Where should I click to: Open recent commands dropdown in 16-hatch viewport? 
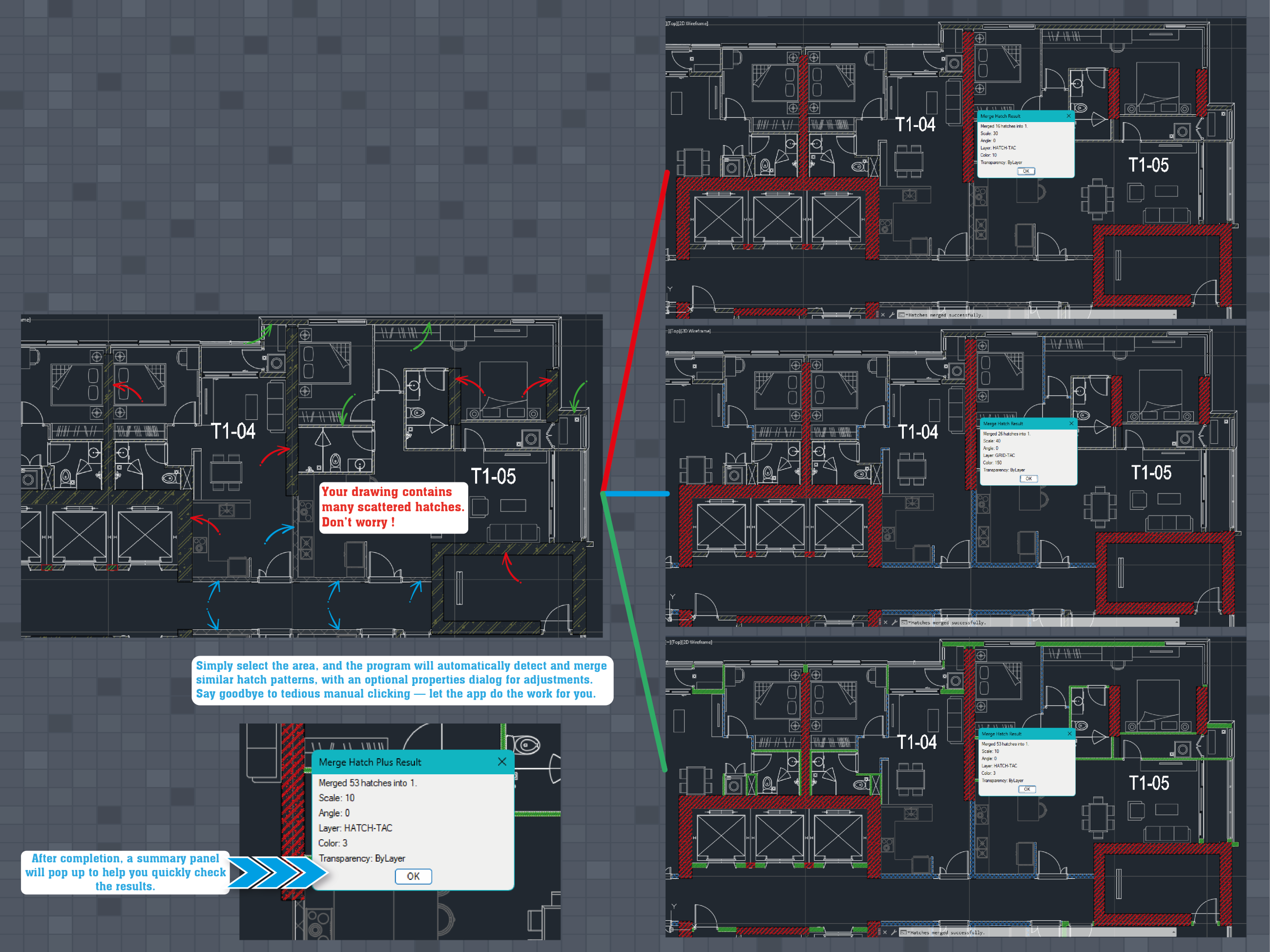point(904,315)
